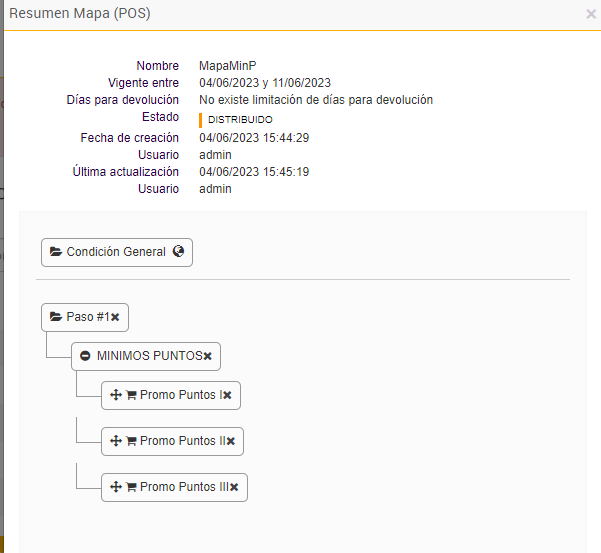Click the shopping cart icon on Promo Puntos I
Viewport: 601px width, 553px height.
(x=131, y=395)
